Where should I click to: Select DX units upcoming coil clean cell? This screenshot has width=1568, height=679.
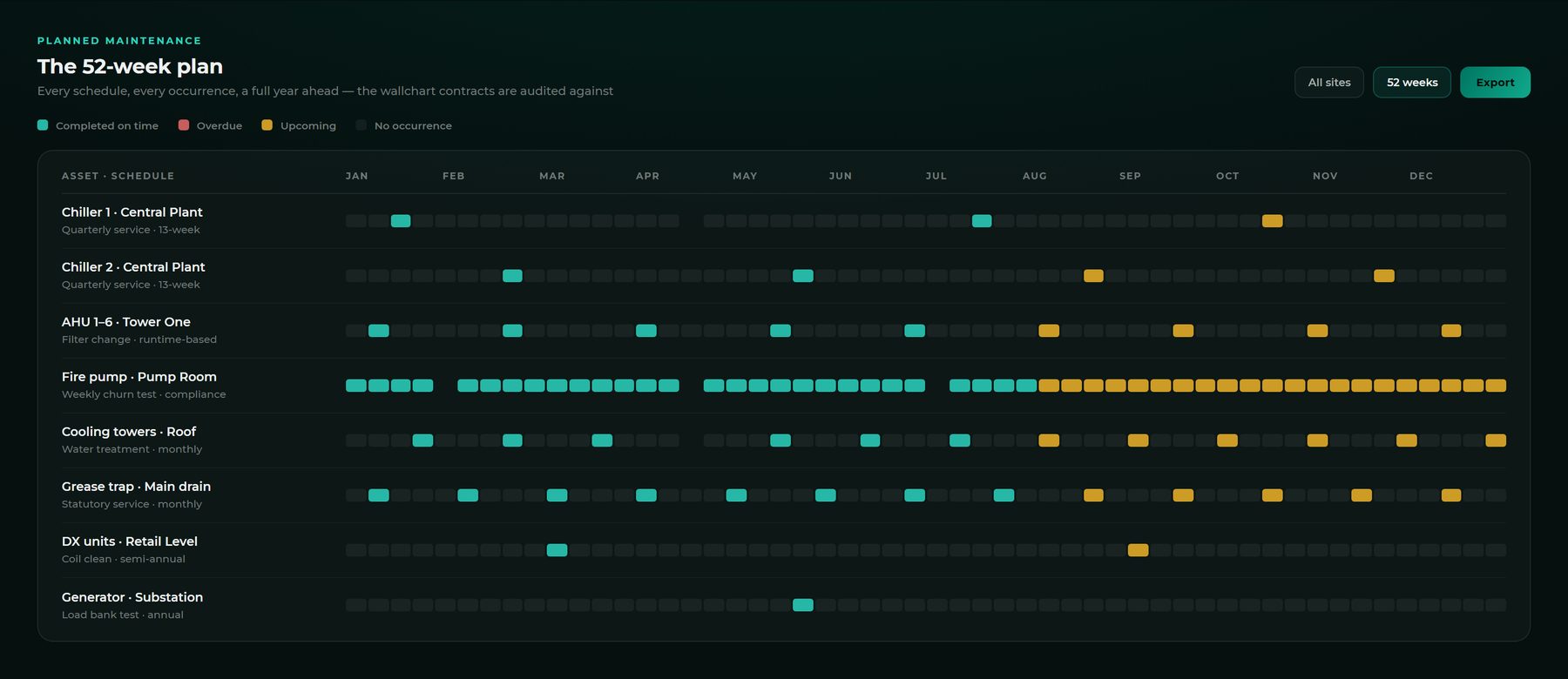tap(1138, 550)
